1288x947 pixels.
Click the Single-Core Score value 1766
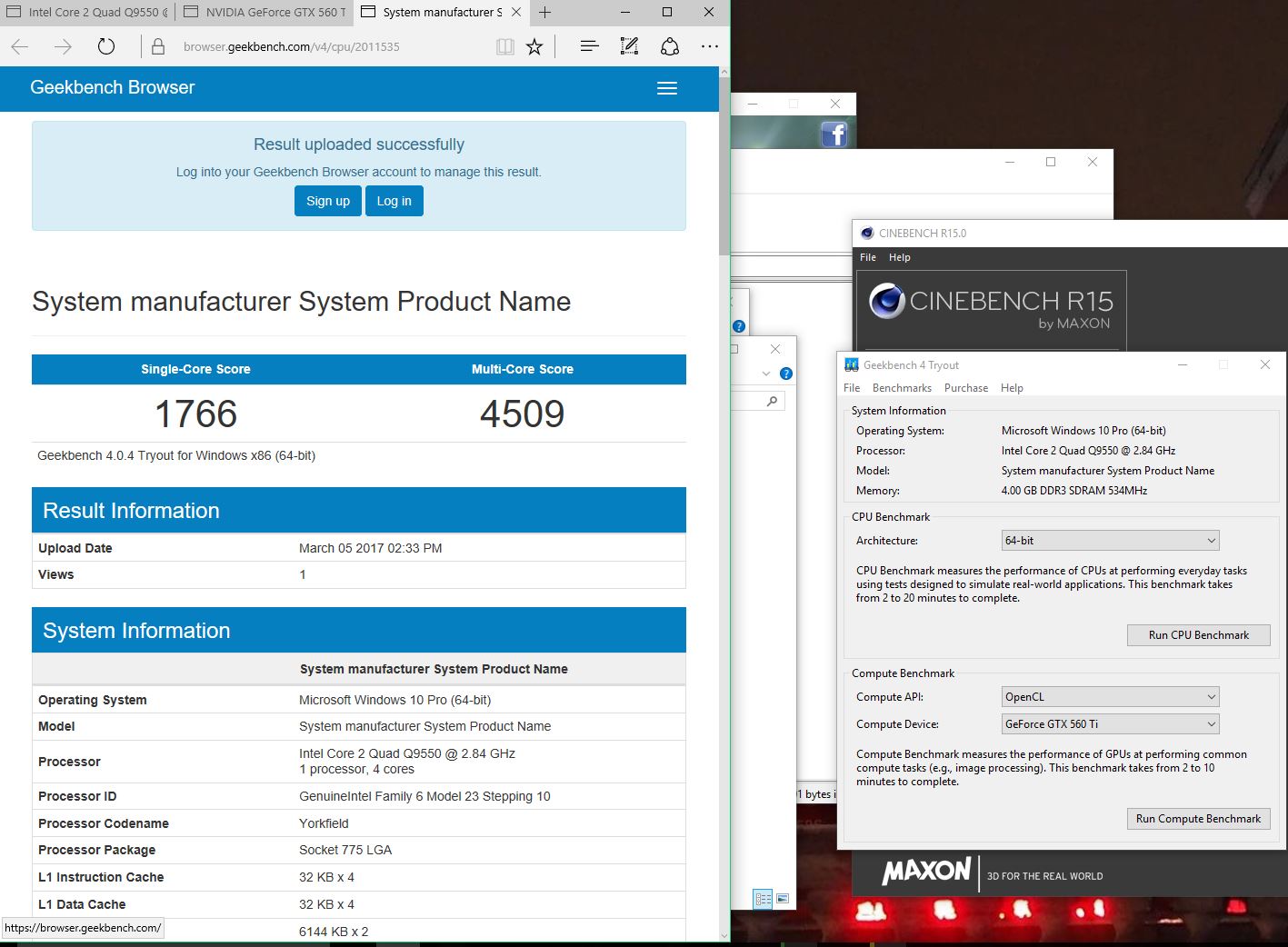point(195,414)
